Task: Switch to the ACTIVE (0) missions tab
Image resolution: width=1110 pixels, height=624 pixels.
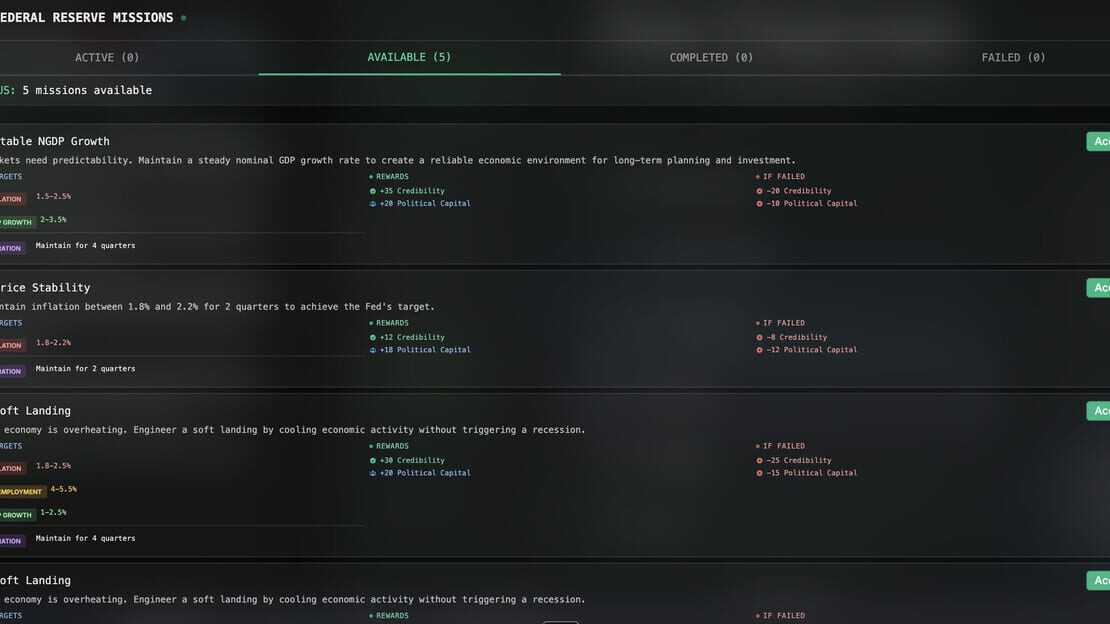Action: point(107,57)
